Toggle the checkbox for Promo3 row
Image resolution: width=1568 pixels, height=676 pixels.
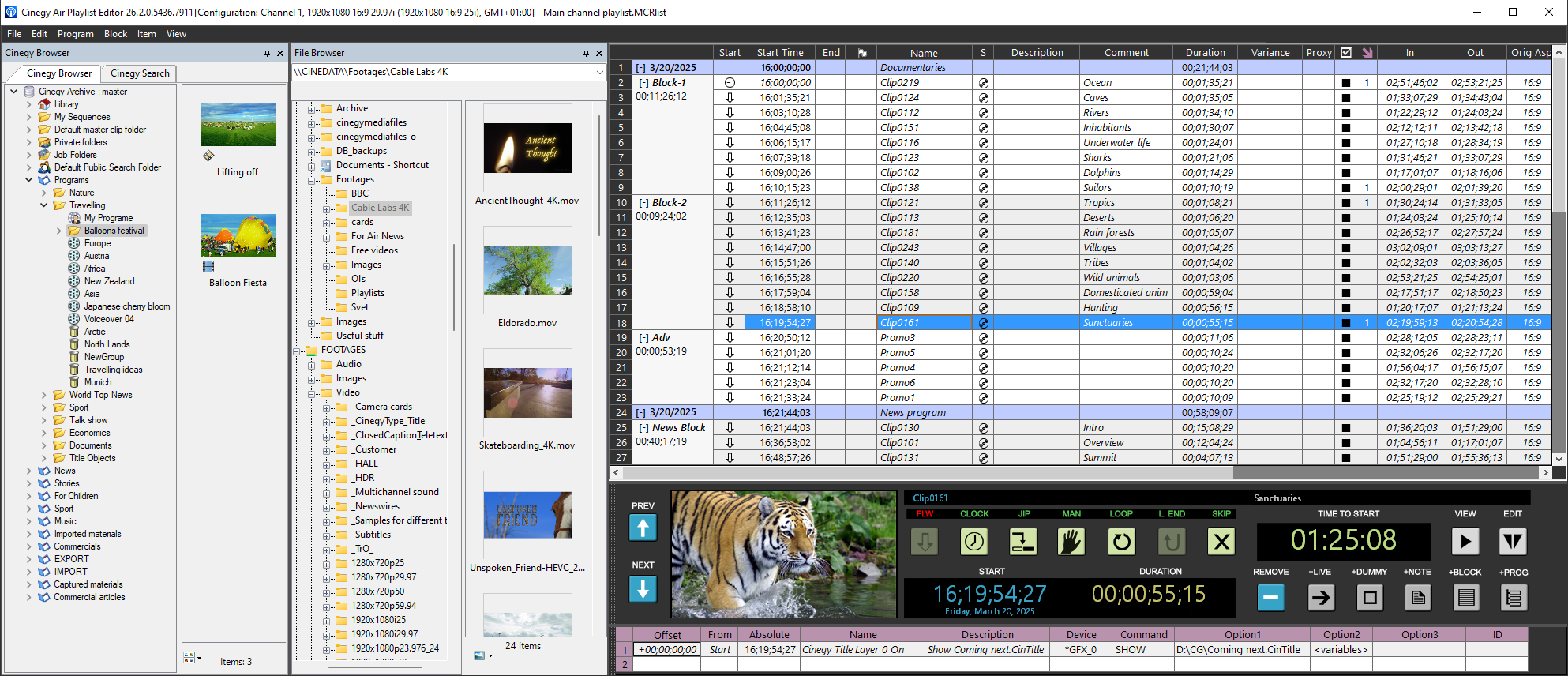[x=1346, y=338]
